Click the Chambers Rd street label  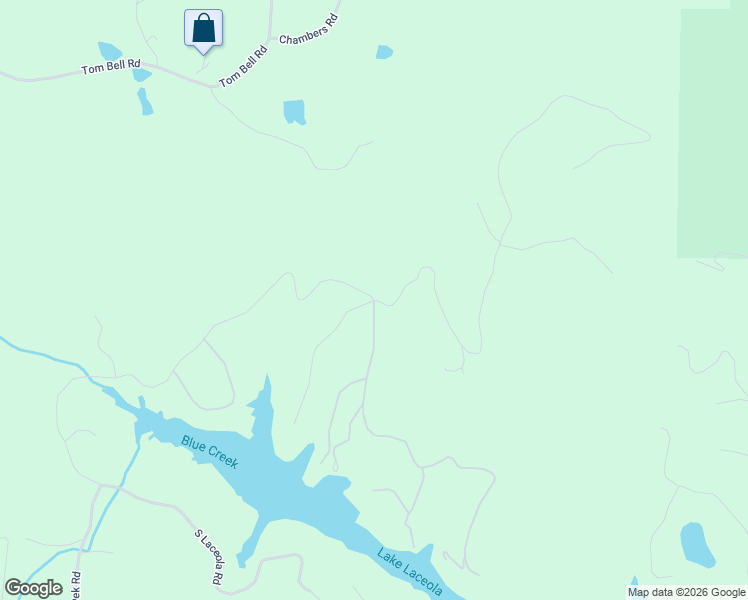point(309,30)
